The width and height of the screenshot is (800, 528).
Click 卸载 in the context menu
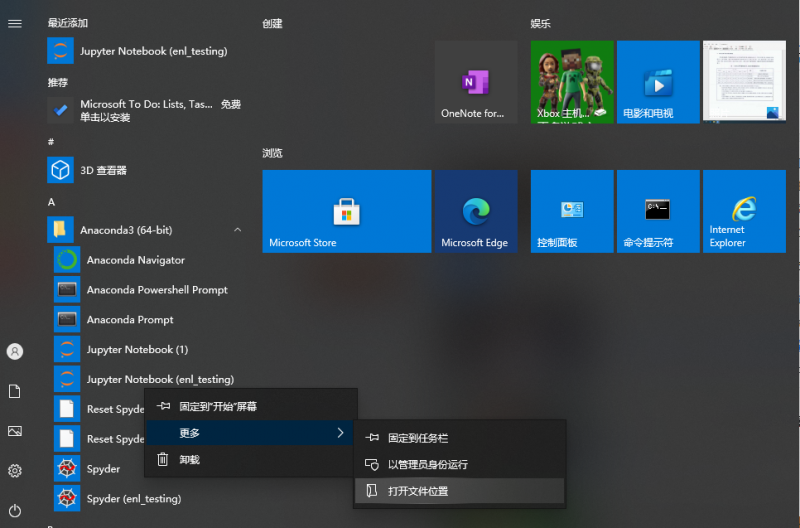tap(189, 460)
